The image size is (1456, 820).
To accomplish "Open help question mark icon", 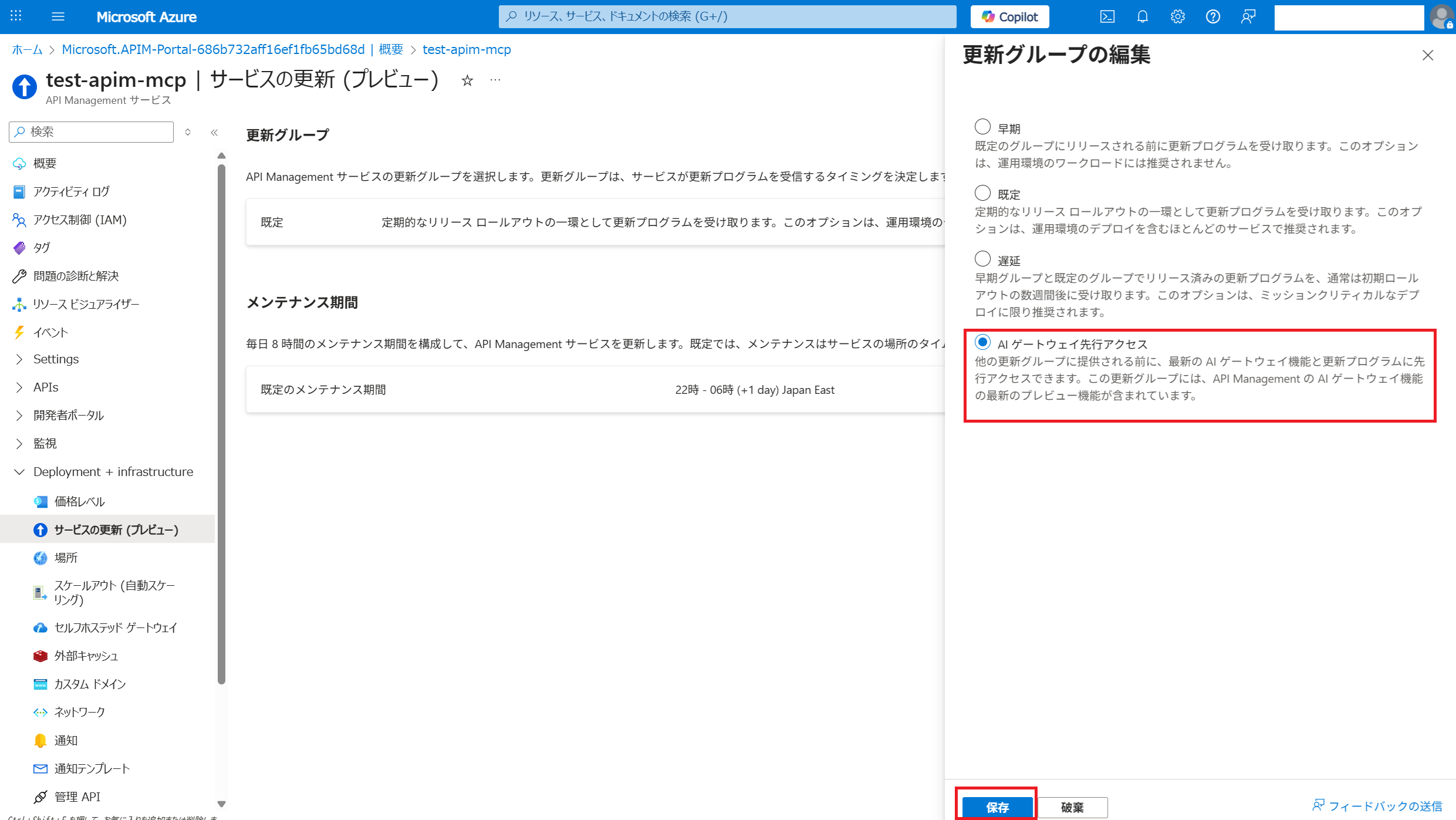I will (1212, 16).
